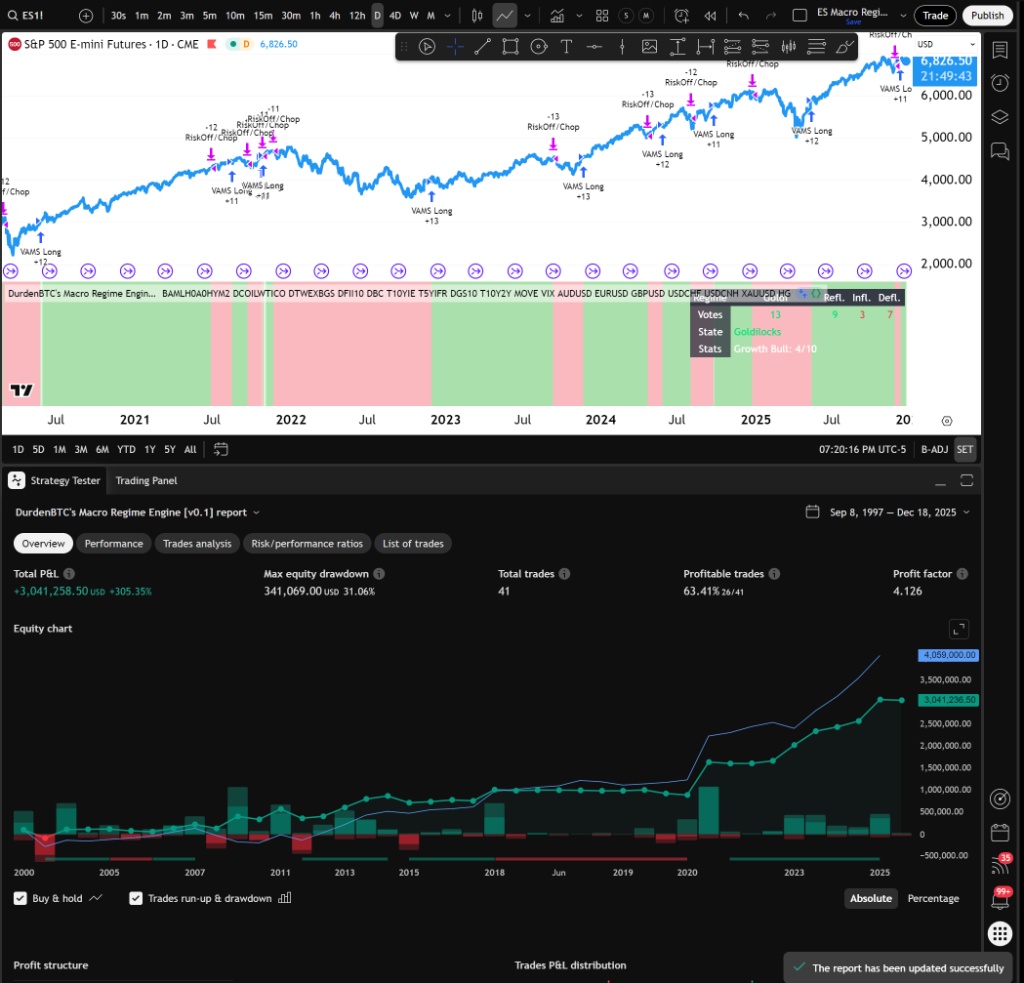Open the watchlist panel icon
1024x983 pixels.
tap(999, 50)
